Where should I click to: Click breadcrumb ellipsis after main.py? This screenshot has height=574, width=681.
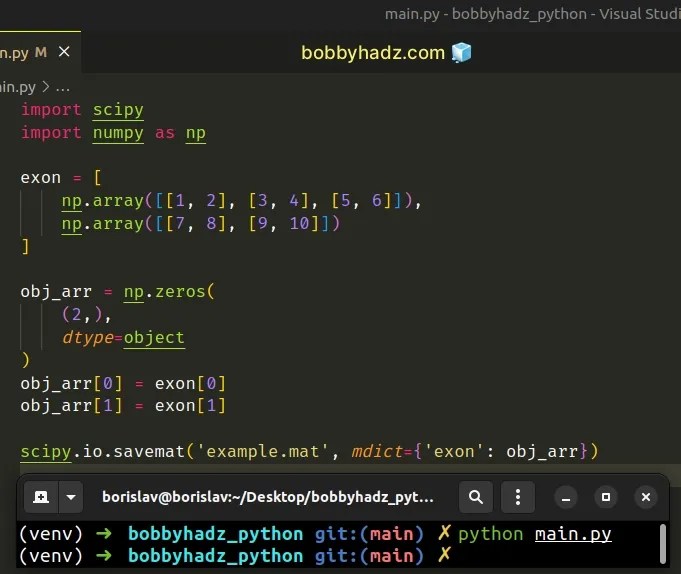click(63, 88)
